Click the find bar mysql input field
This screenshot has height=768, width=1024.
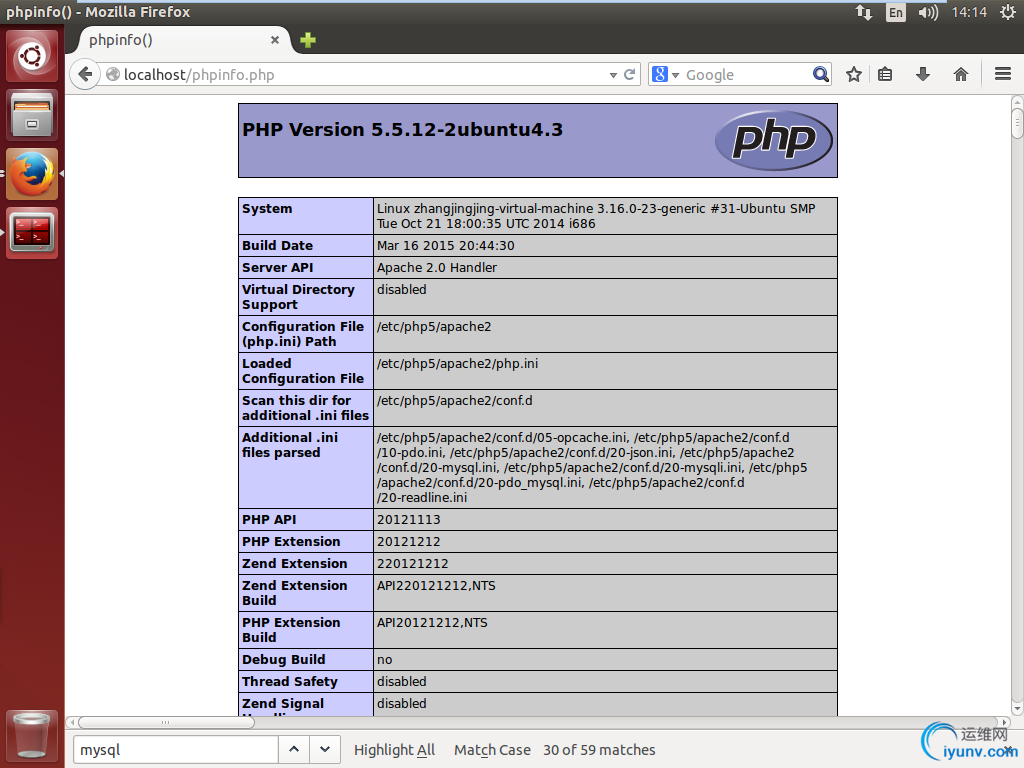[176, 750]
